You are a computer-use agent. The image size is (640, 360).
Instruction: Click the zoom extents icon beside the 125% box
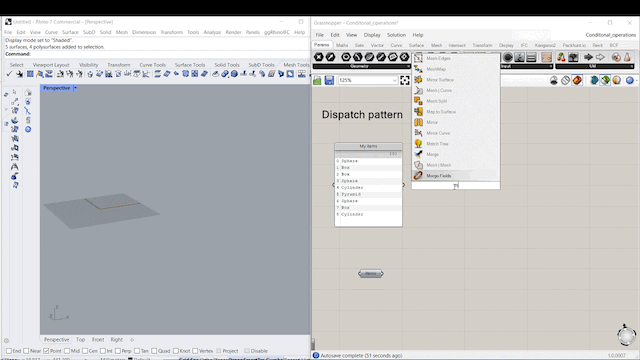click(x=404, y=80)
